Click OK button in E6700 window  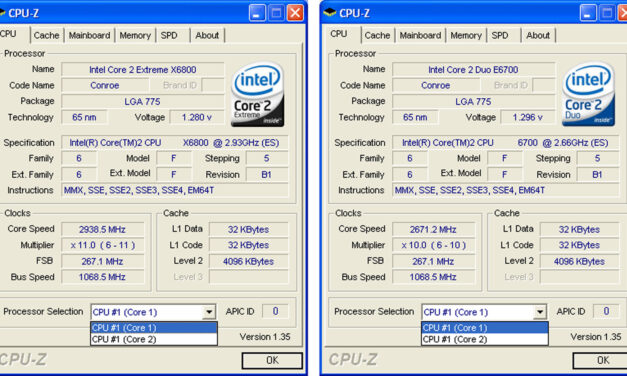(x=601, y=360)
